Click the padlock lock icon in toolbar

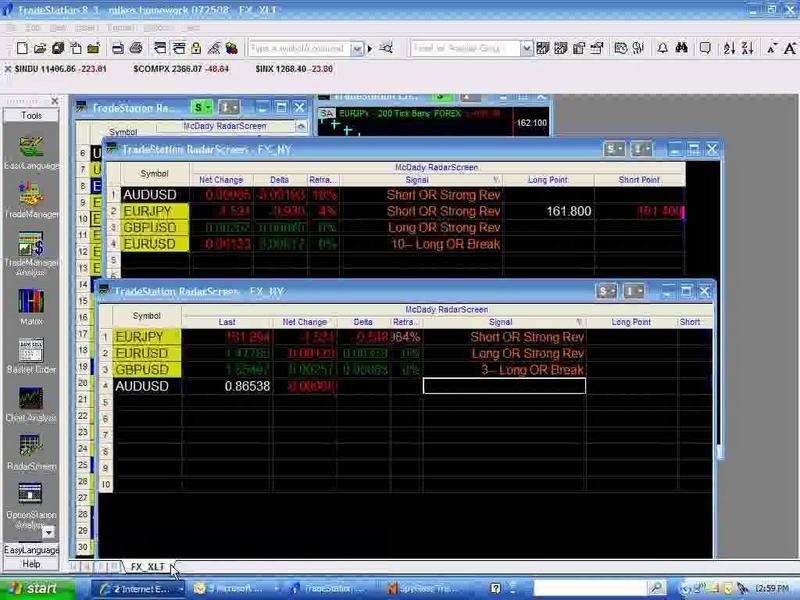point(196,48)
